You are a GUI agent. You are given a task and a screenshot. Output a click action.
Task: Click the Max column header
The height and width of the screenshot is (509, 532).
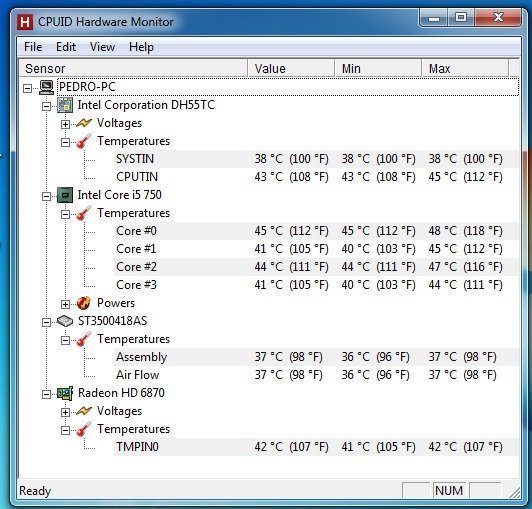465,69
